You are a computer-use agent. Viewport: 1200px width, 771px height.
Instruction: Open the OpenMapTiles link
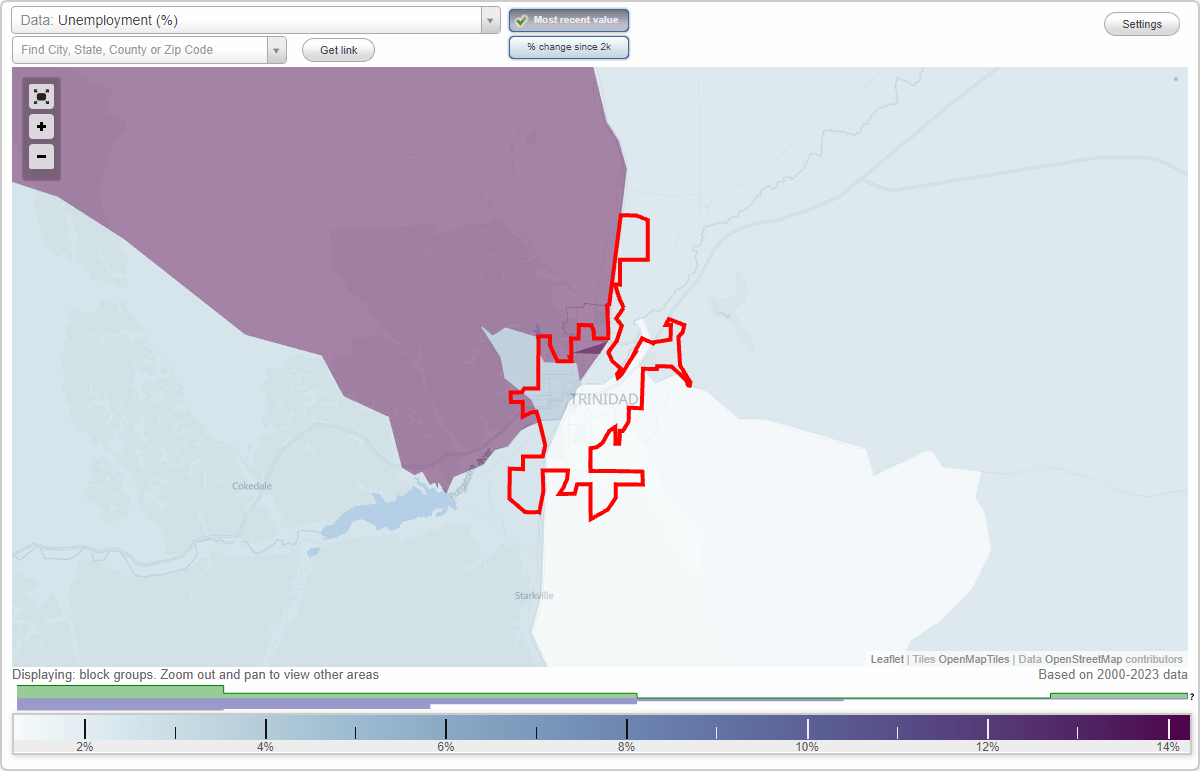tap(974, 659)
